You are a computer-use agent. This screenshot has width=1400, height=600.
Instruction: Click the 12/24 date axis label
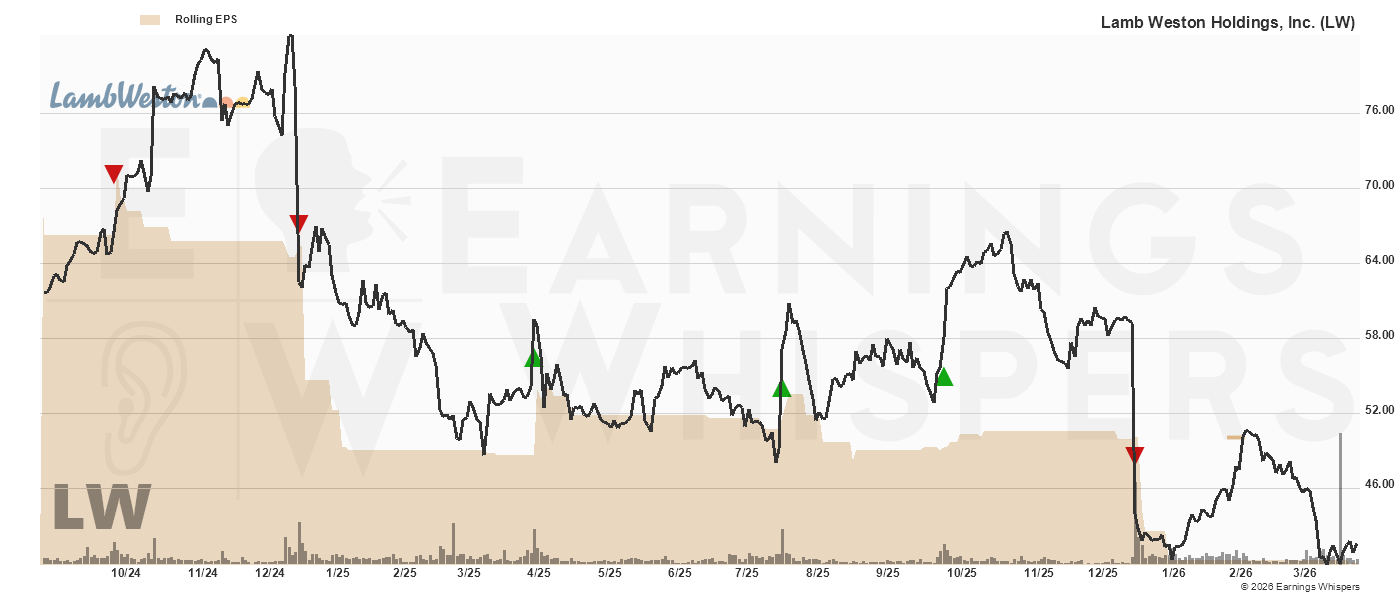(x=270, y=573)
